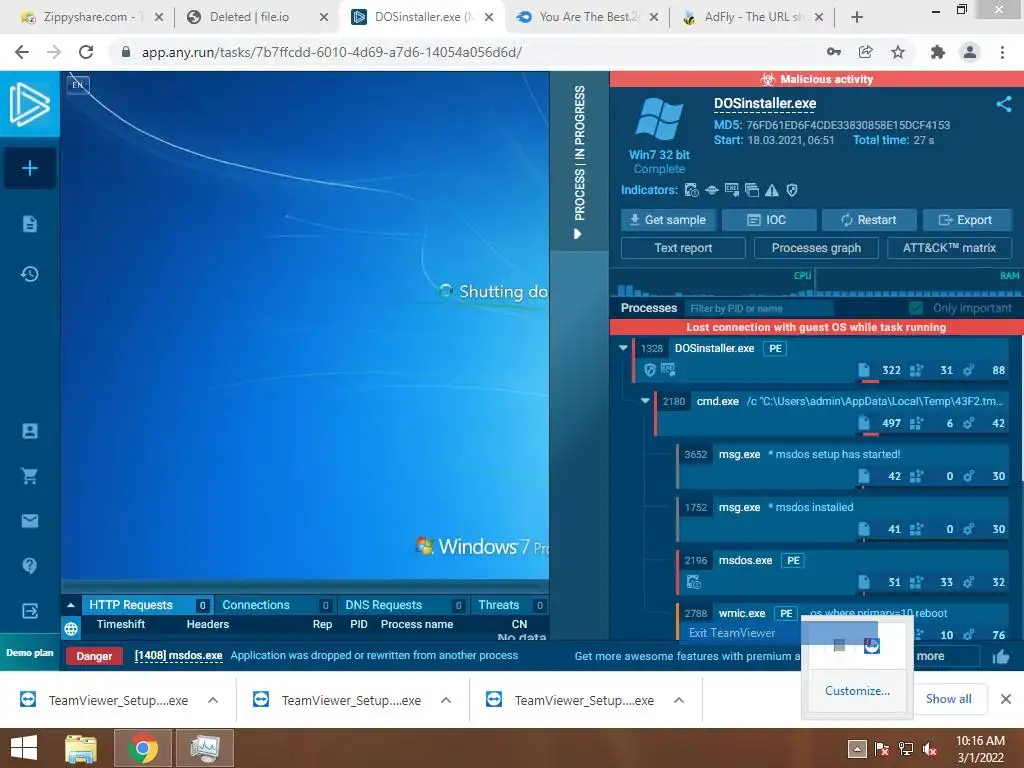Bookmark this page with the star icon
The image size is (1024, 768).
pyautogui.click(x=898, y=52)
